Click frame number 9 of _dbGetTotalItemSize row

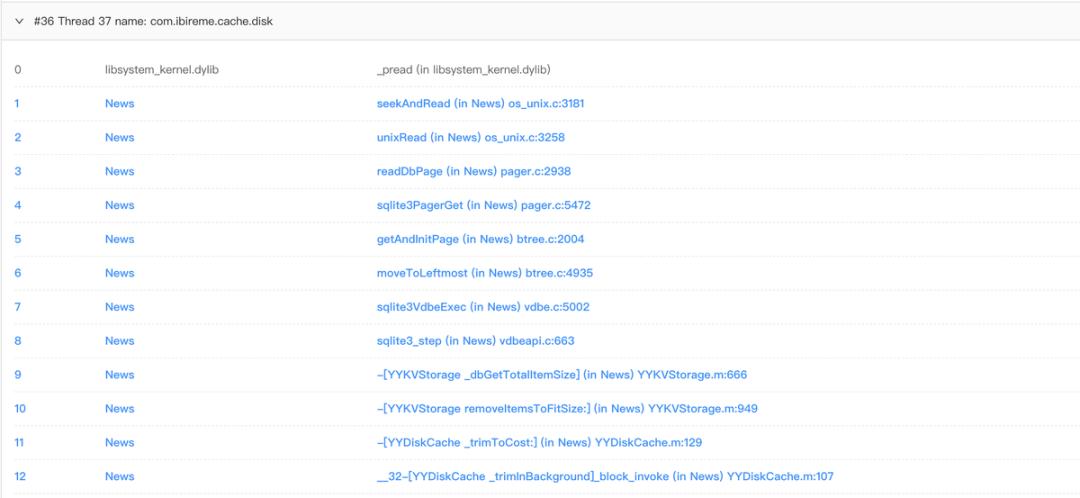[18, 375]
